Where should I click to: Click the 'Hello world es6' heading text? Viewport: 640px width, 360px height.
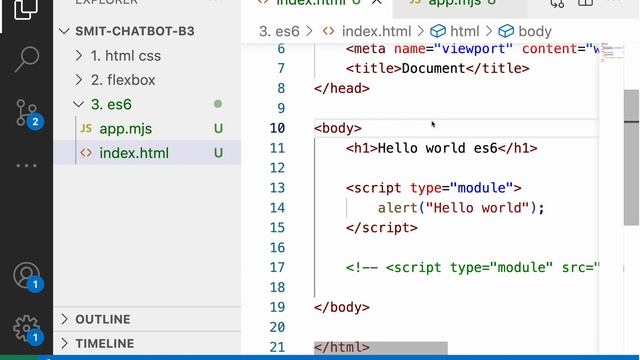pyautogui.click(x=437, y=148)
